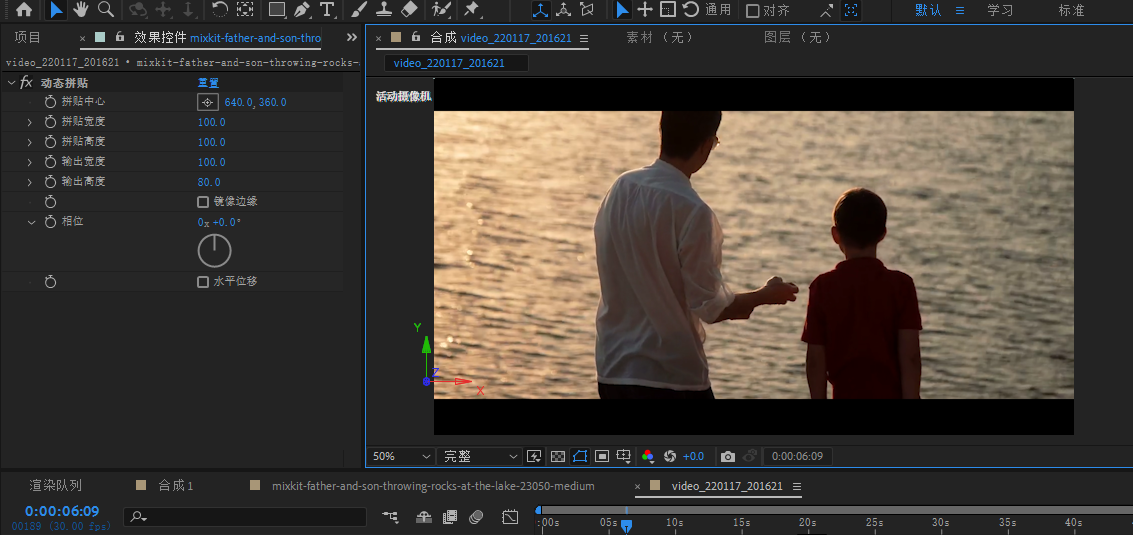The width and height of the screenshot is (1133, 535).
Task: Select the Clone Stamp tool
Action: [x=384, y=9]
